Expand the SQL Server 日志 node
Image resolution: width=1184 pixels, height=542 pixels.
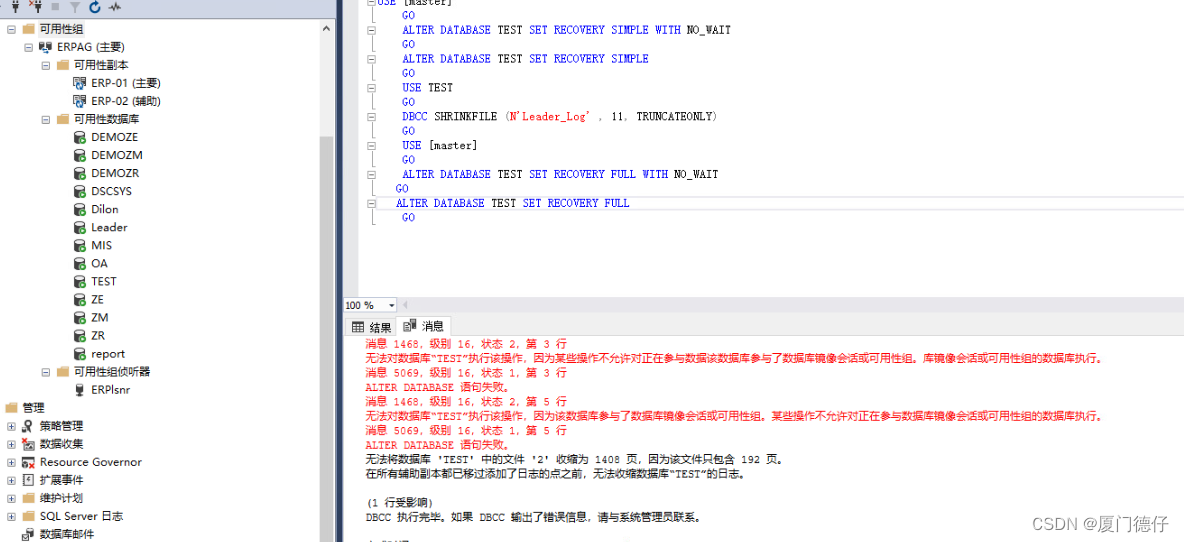(x=11, y=517)
